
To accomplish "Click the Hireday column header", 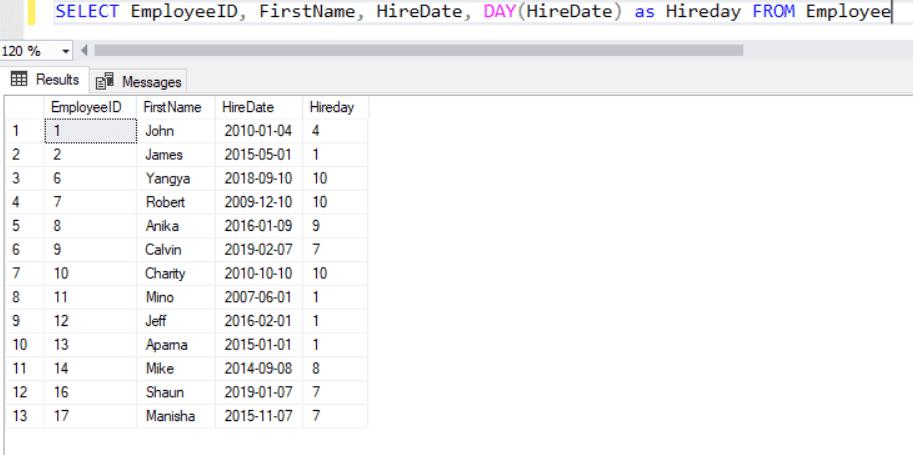I will click(334, 106).
